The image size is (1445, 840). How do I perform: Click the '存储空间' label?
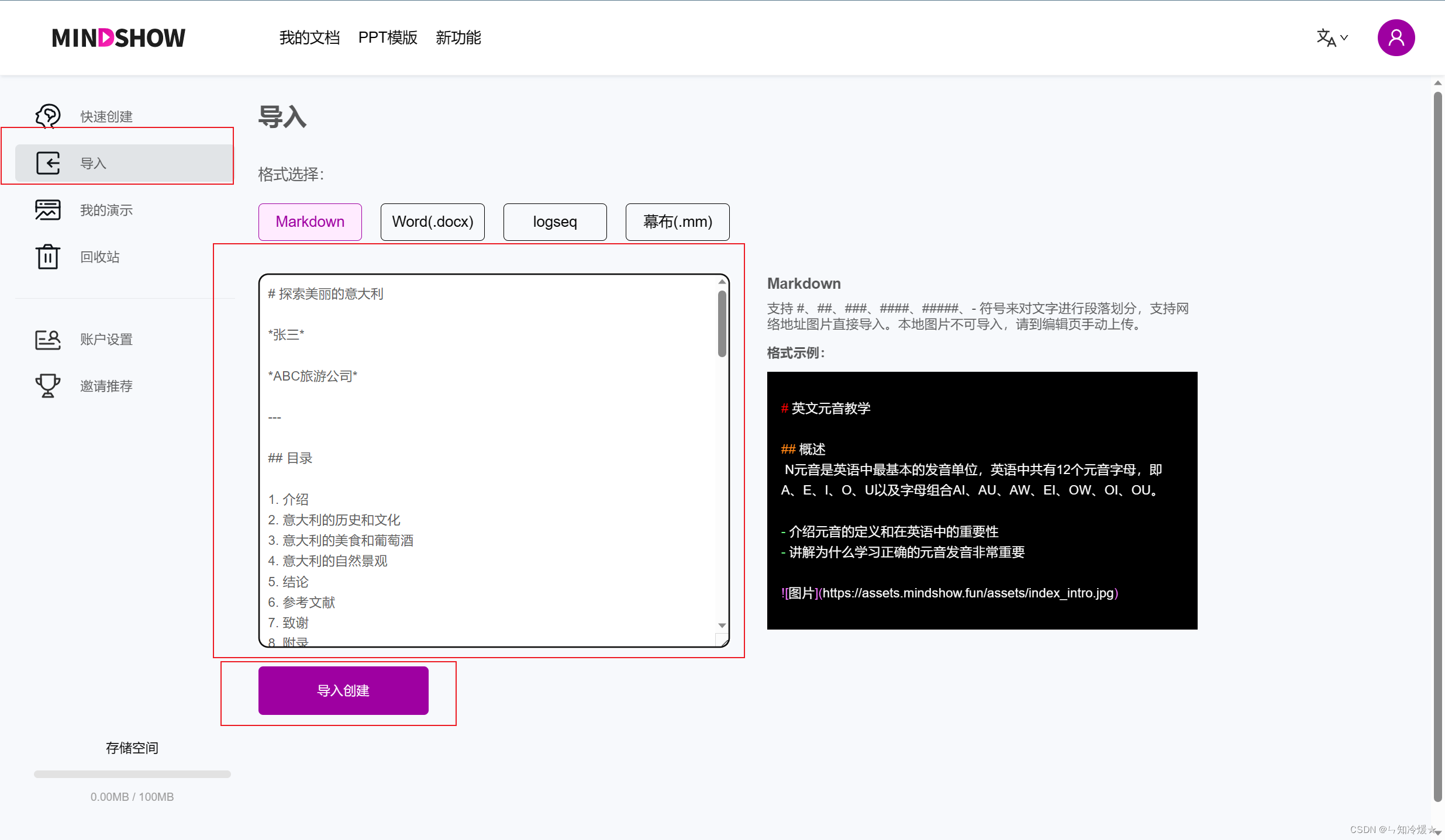pos(132,748)
